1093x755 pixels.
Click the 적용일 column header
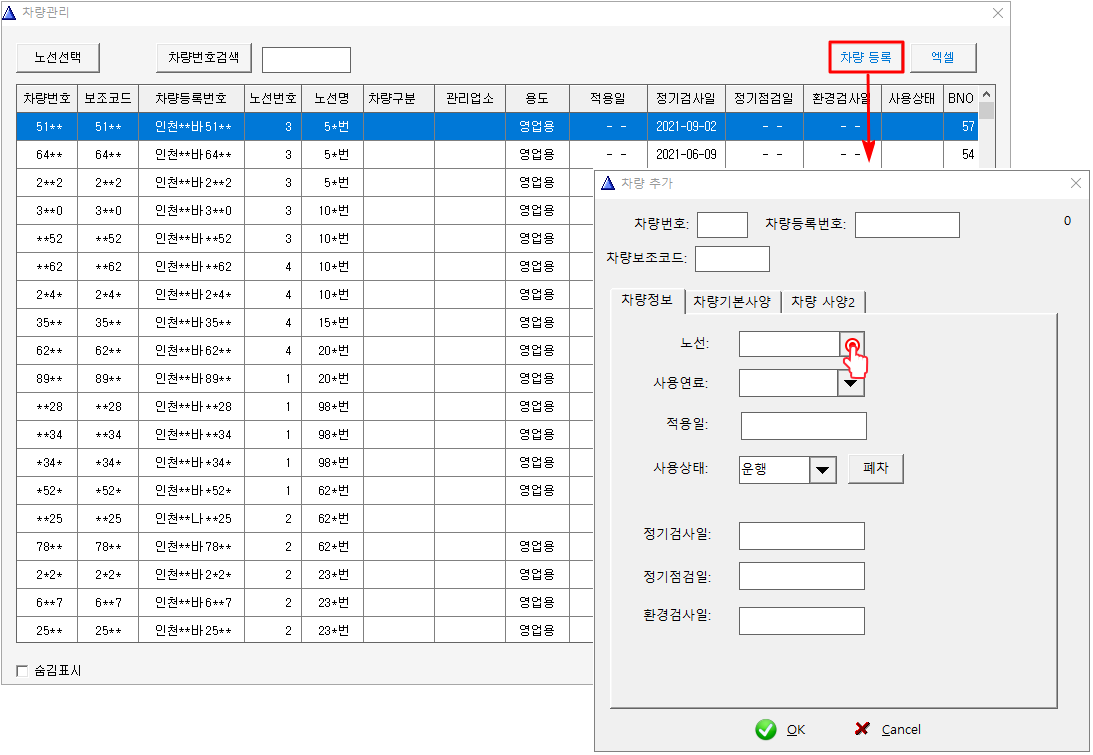click(609, 98)
